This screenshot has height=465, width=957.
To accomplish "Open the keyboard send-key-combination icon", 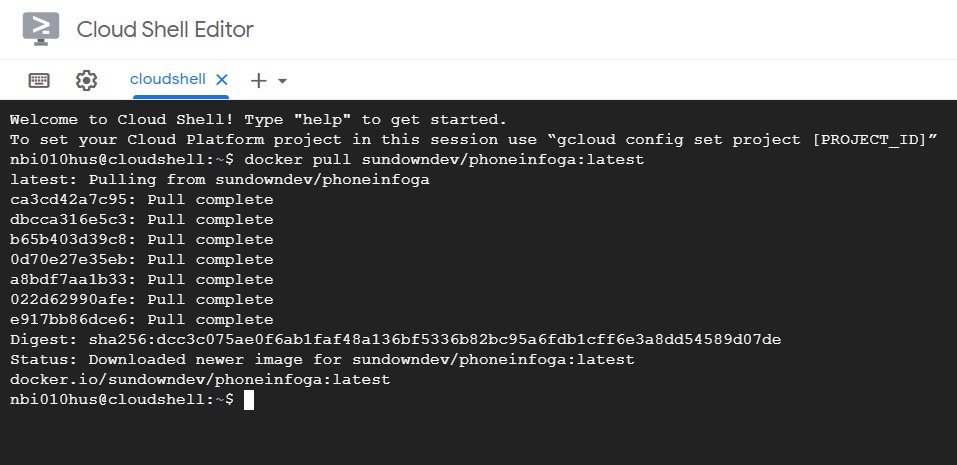I will [x=39, y=80].
